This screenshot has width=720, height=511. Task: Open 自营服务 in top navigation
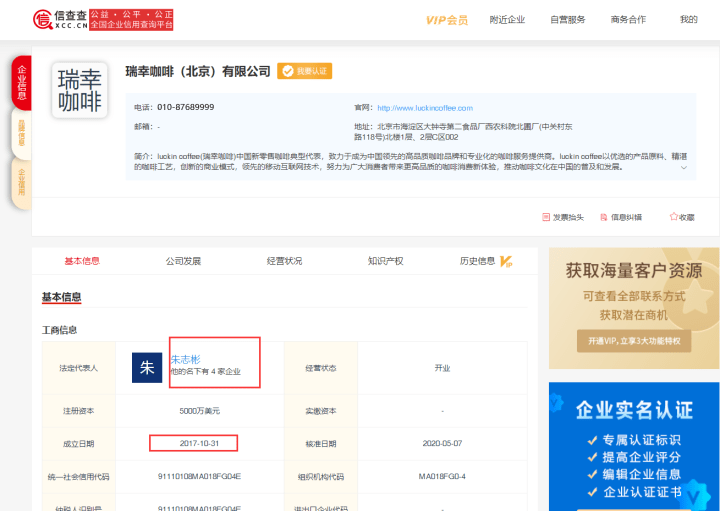click(568, 19)
